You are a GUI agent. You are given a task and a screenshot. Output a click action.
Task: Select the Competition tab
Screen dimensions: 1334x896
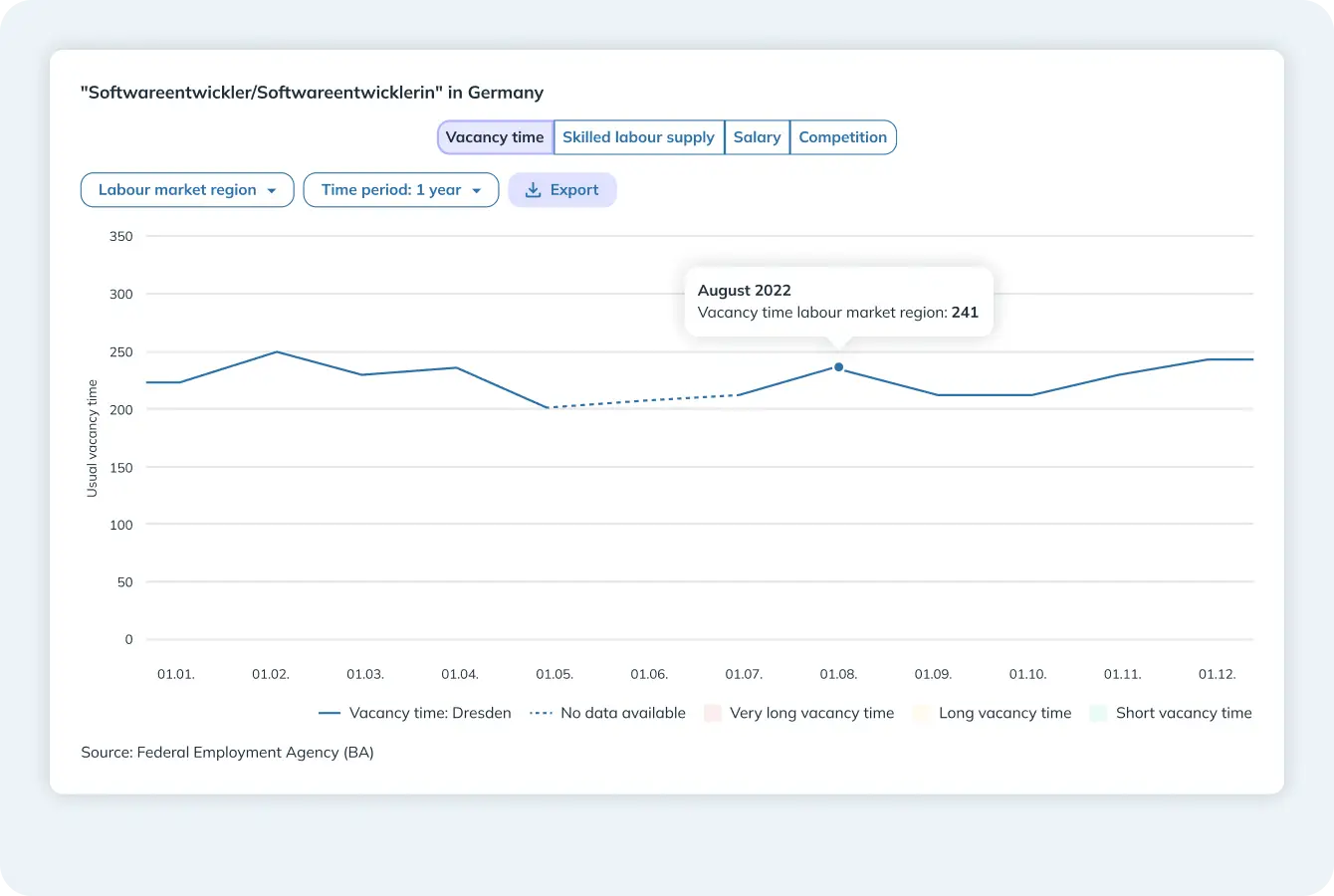[842, 137]
